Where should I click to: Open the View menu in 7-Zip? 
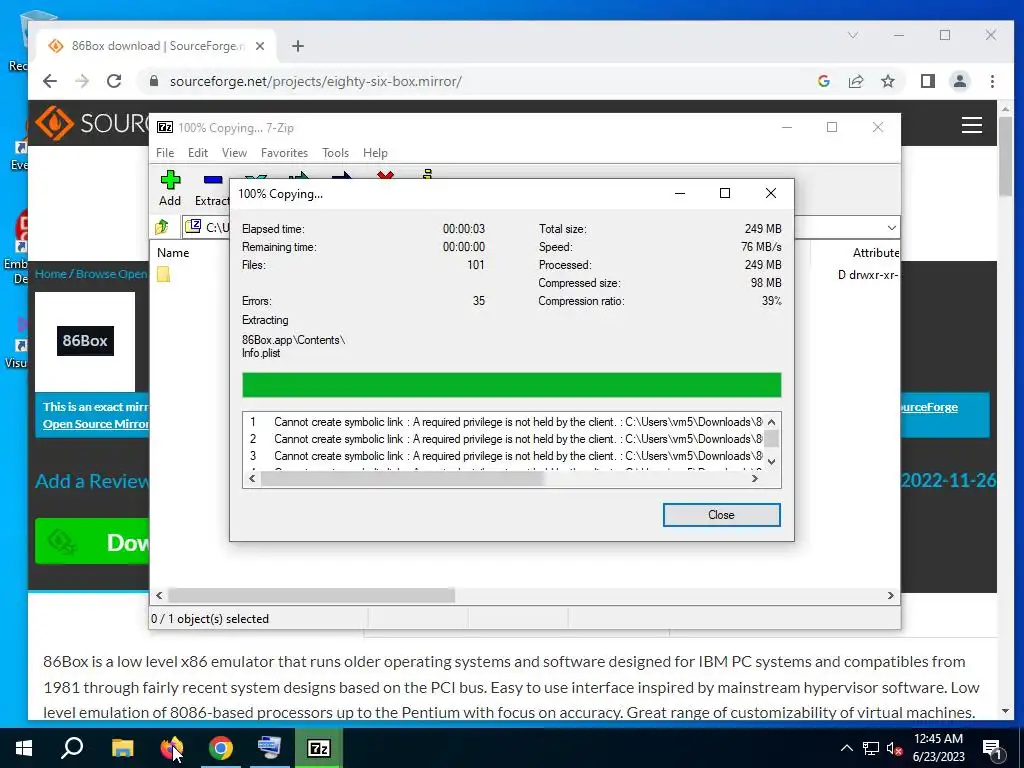[234, 153]
